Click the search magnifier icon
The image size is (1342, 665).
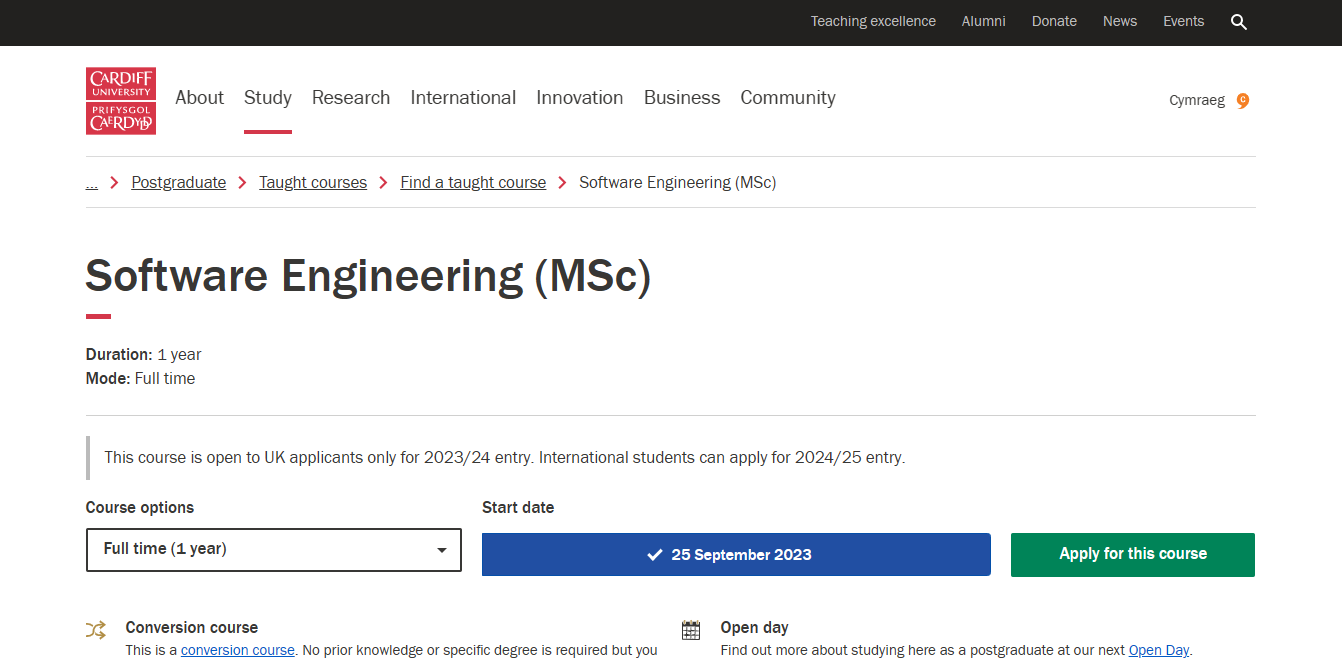pyautogui.click(x=1239, y=22)
